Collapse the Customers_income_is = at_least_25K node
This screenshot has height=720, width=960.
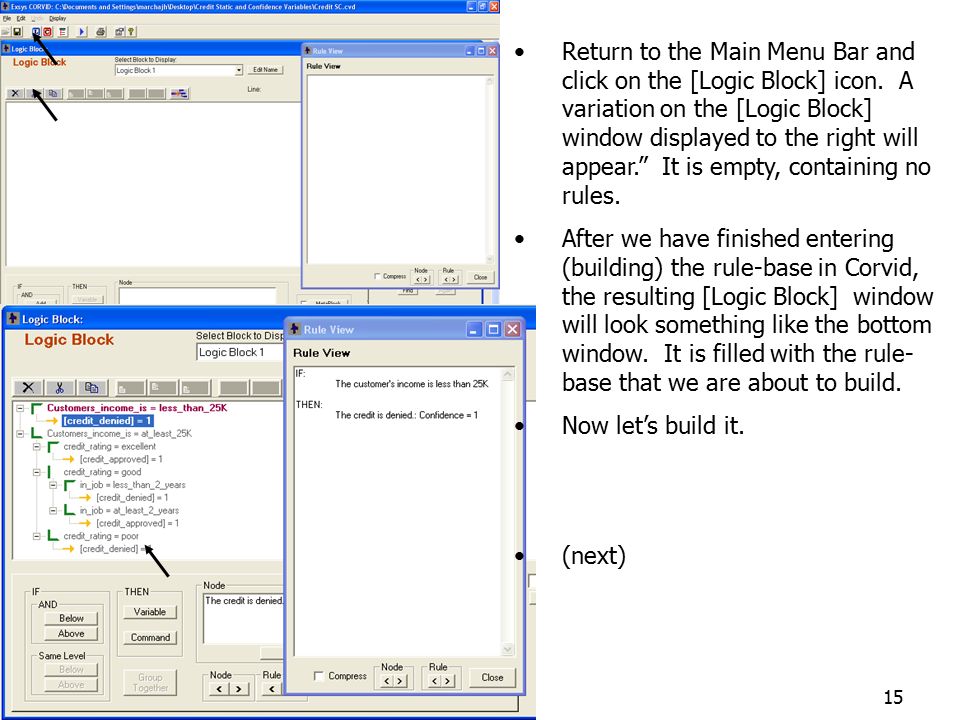point(20,433)
